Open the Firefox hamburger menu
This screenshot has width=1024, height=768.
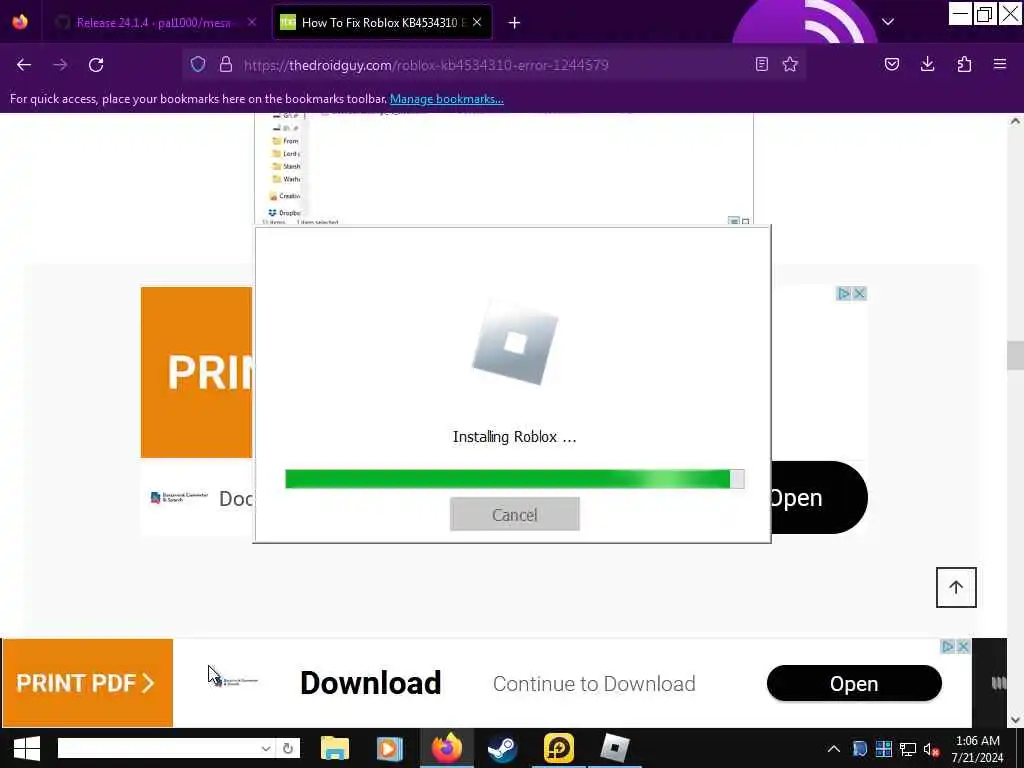1000,64
